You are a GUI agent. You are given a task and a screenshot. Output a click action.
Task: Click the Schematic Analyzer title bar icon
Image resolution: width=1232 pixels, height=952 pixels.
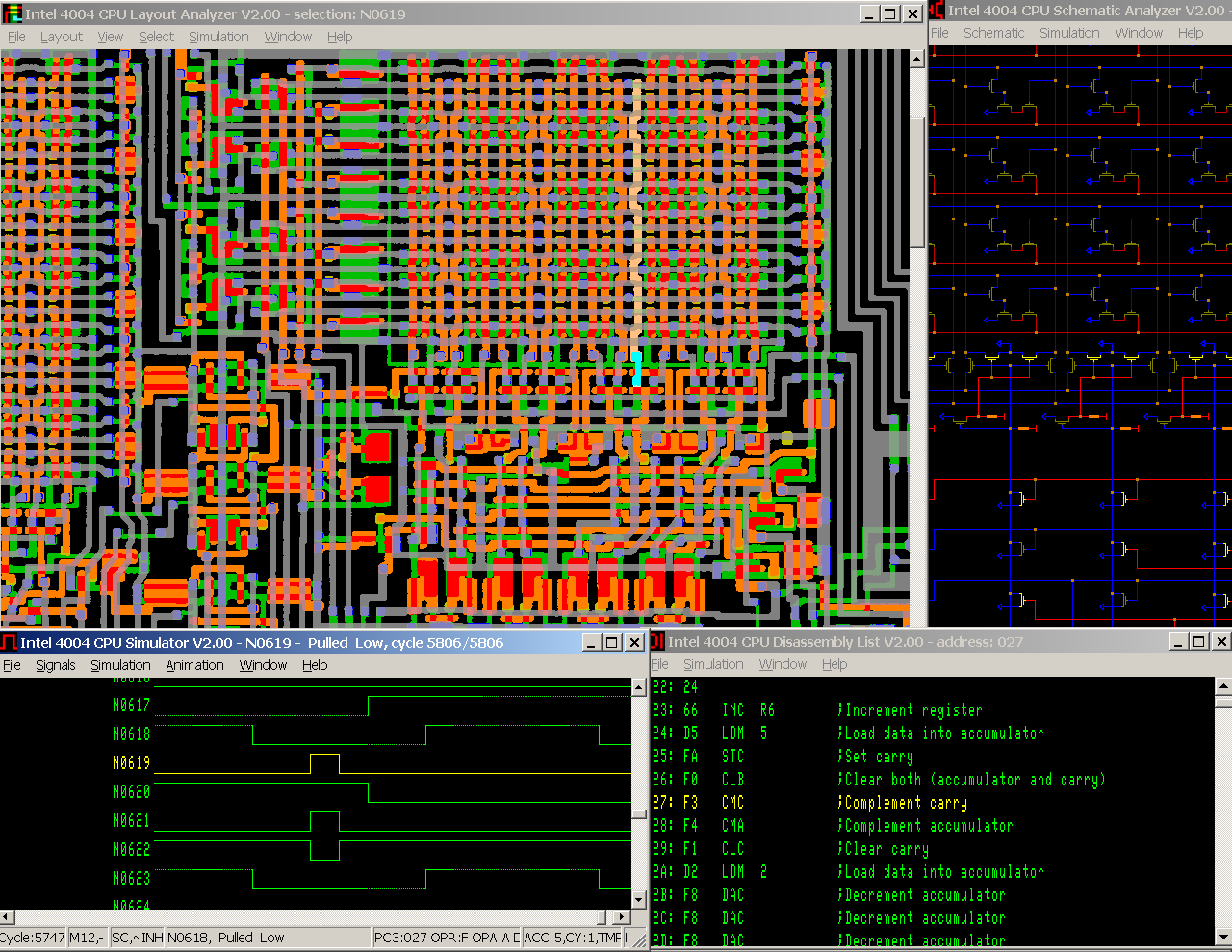coord(937,11)
